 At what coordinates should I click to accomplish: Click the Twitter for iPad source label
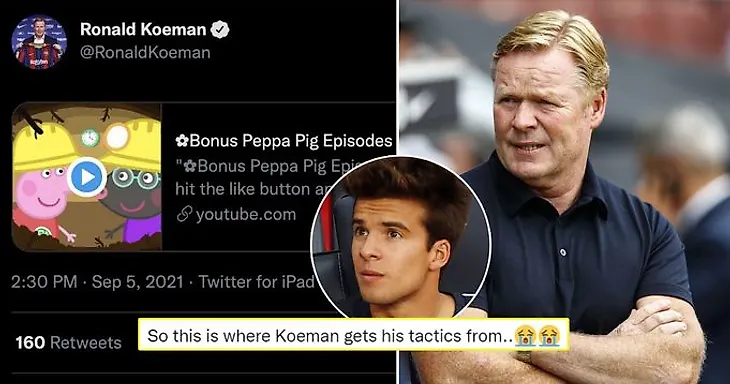257,282
